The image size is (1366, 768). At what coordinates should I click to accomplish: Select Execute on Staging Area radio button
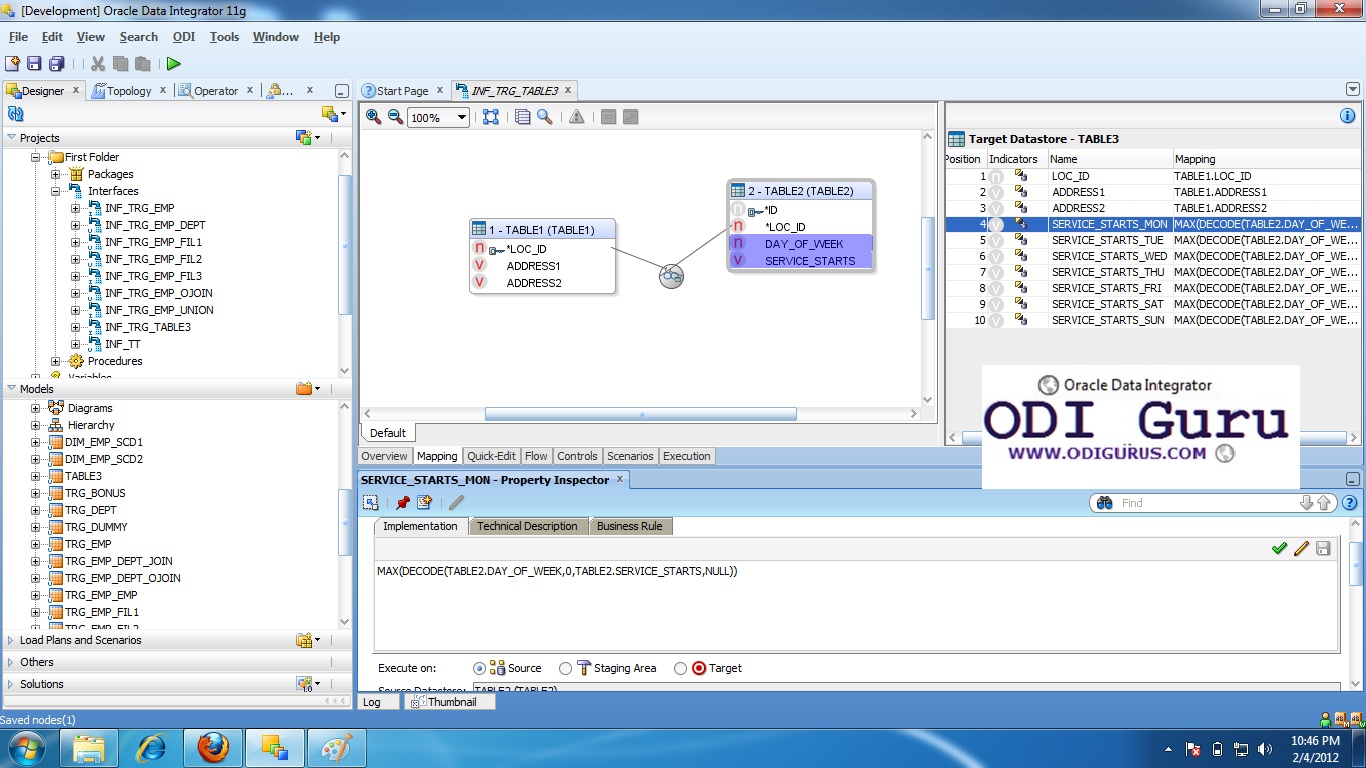pos(566,668)
